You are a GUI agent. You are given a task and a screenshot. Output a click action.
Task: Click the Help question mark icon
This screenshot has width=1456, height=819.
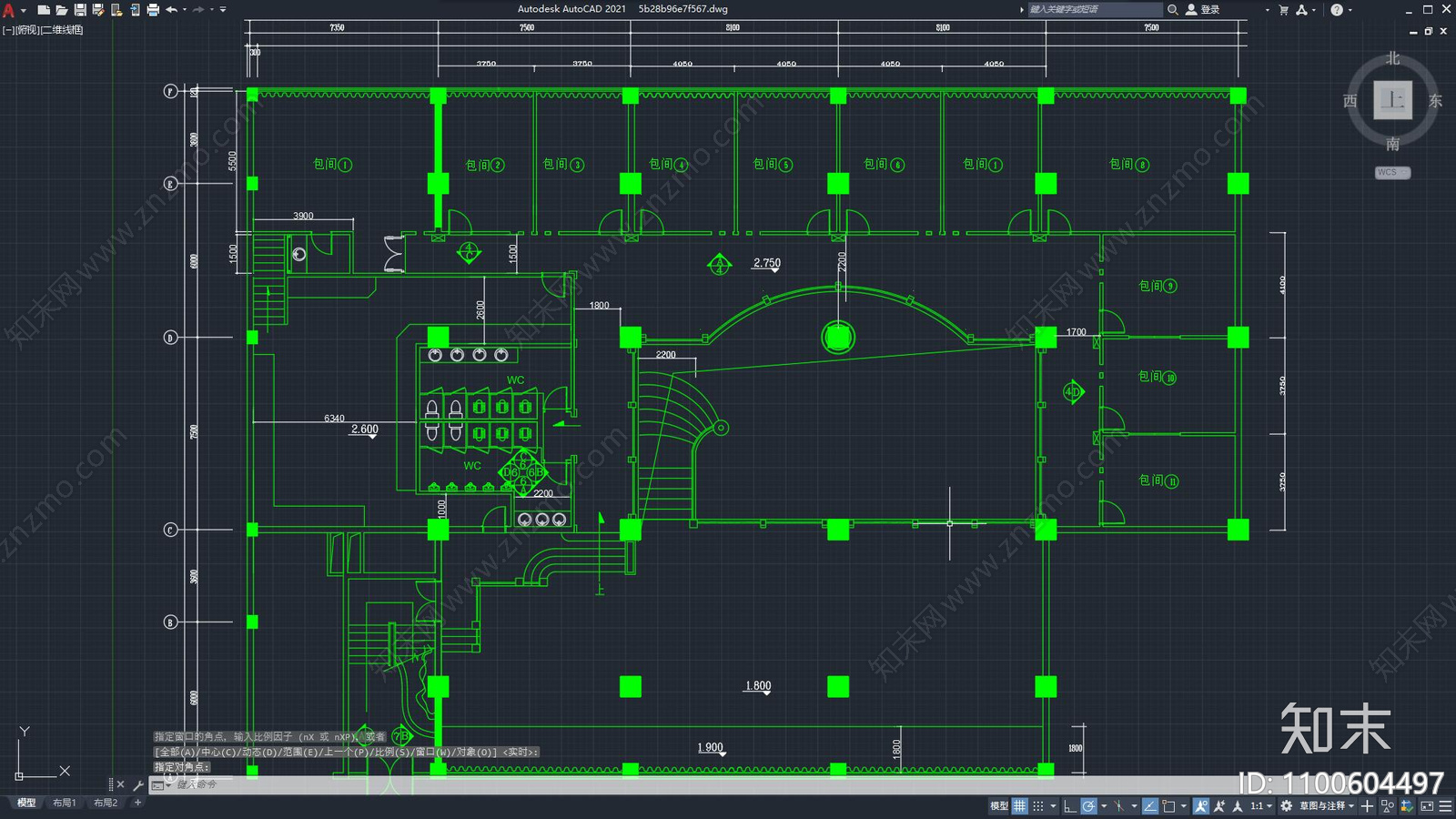pyautogui.click(x=1336, y=10)
